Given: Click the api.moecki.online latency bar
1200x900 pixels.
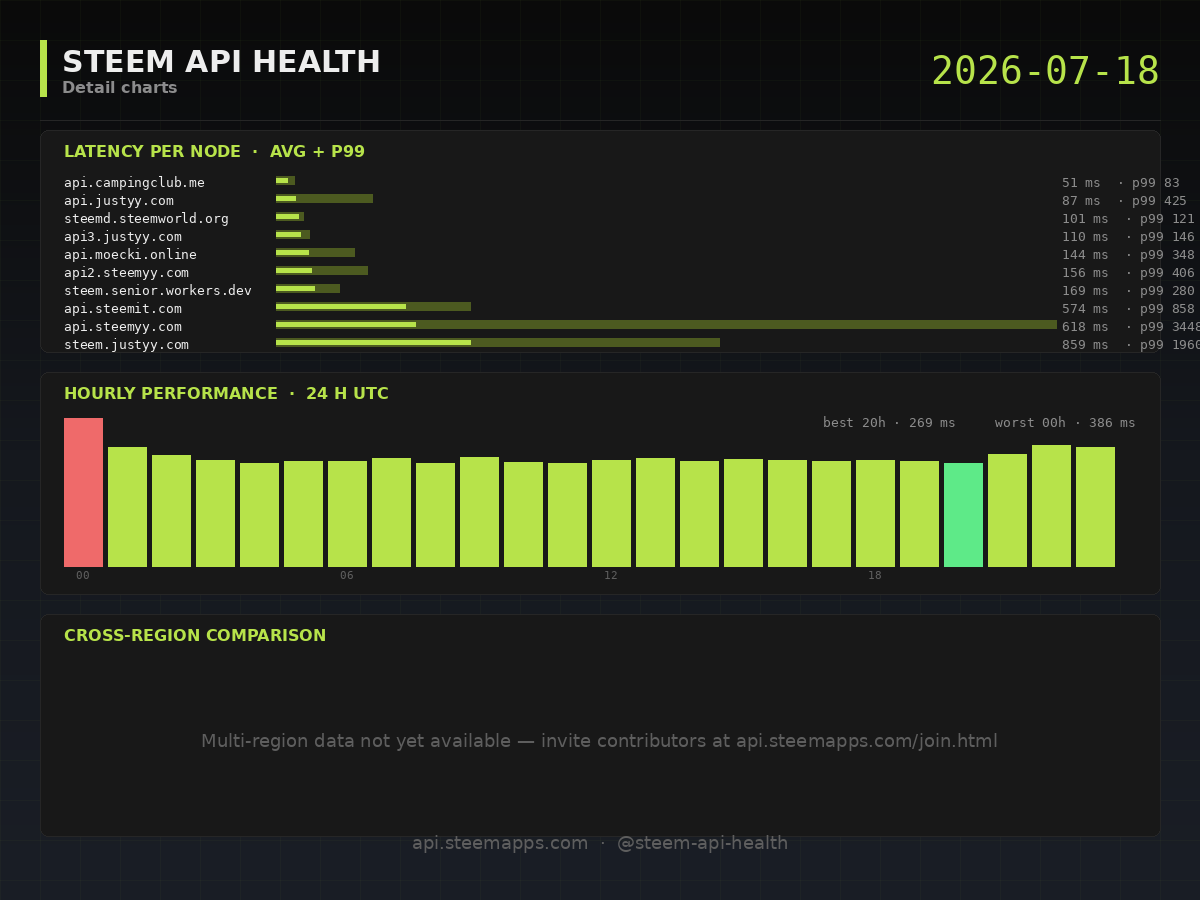Looking at the screenshot, I should [315, 253].
